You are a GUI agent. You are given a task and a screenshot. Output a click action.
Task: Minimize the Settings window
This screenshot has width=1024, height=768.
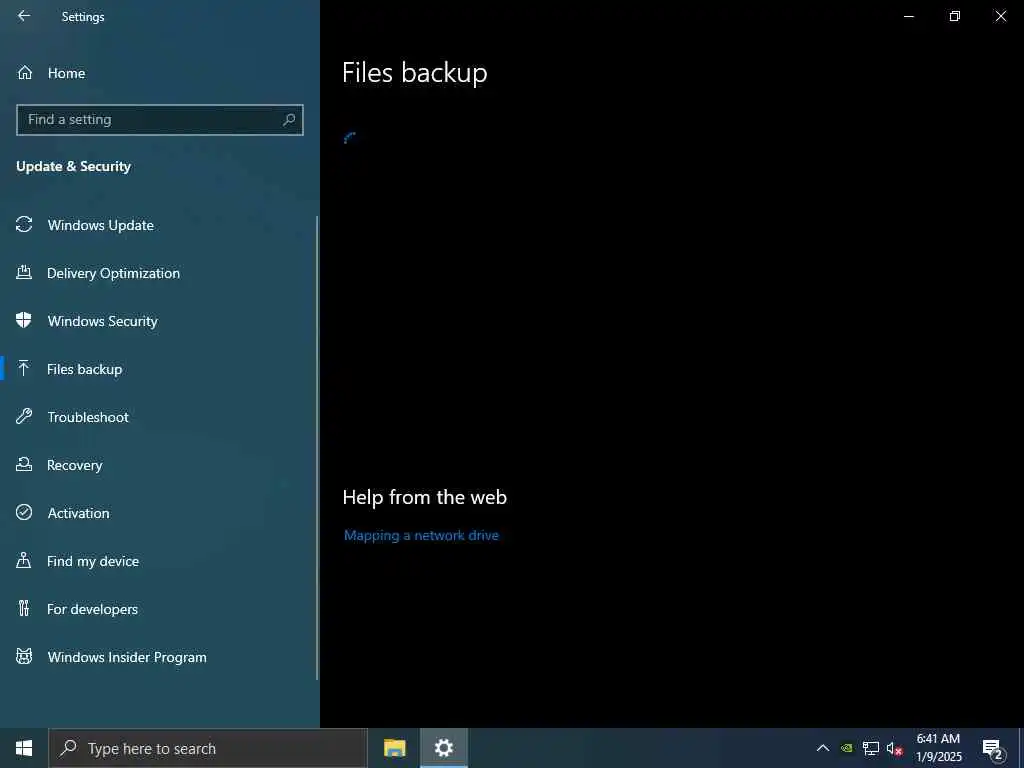click(908, 16)
